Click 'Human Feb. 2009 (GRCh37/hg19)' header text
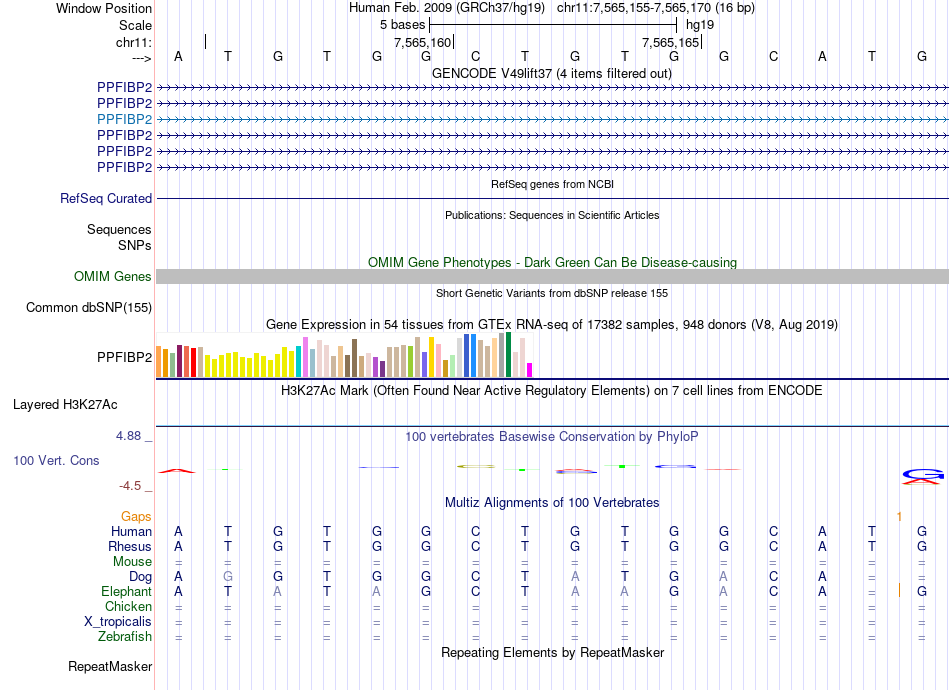The image size is (950, 690). coord(447,8)
